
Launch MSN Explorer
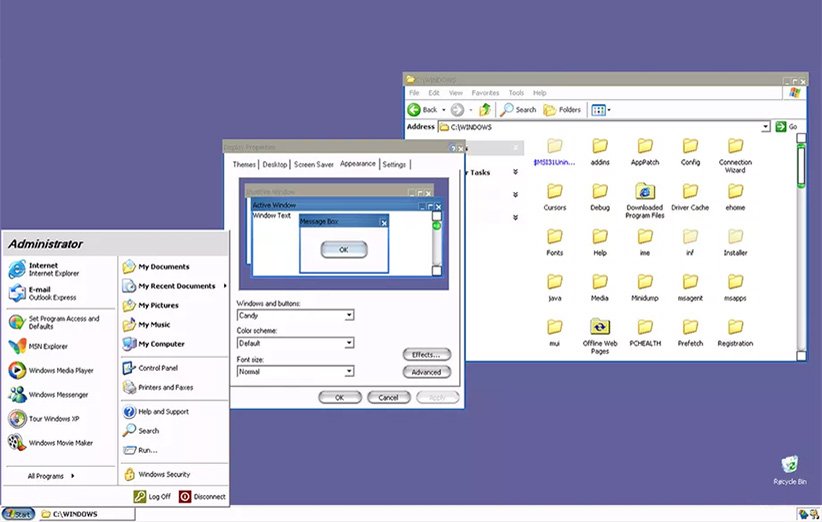38,346
